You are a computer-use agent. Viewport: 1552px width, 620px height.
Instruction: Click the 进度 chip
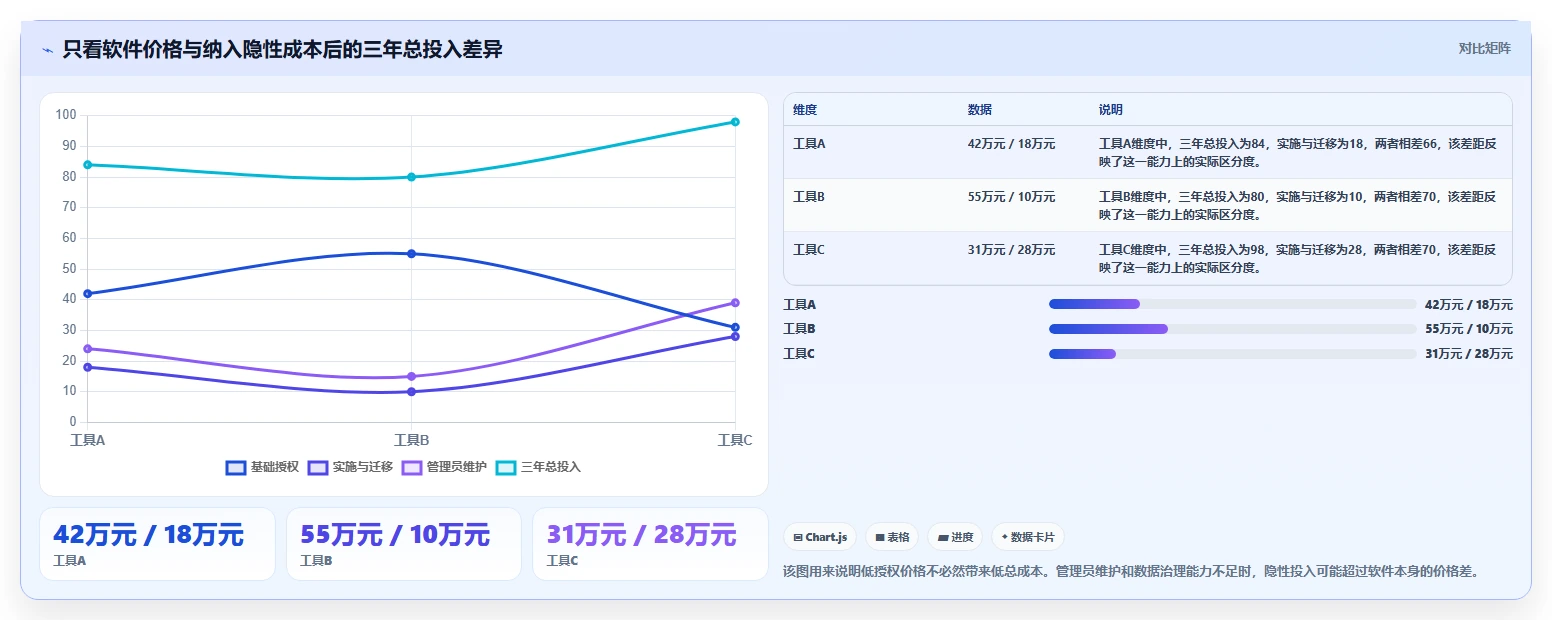955,537
